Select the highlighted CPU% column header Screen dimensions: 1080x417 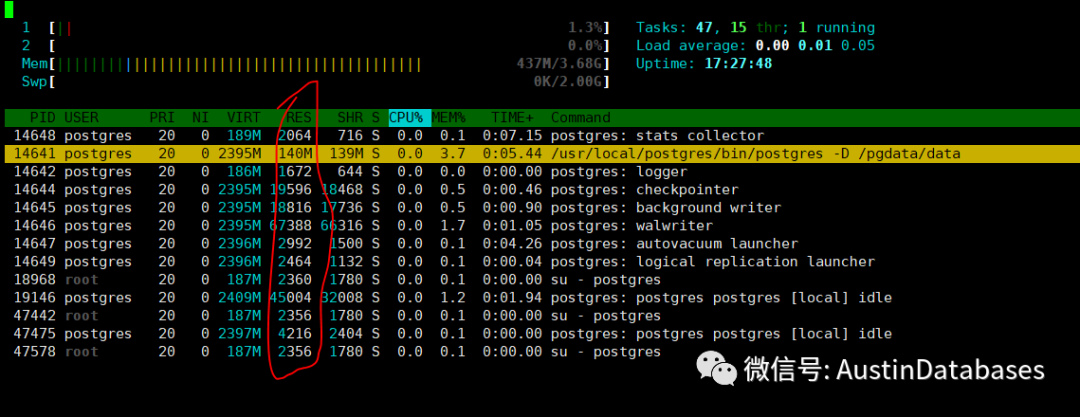(x=410, y=118)
